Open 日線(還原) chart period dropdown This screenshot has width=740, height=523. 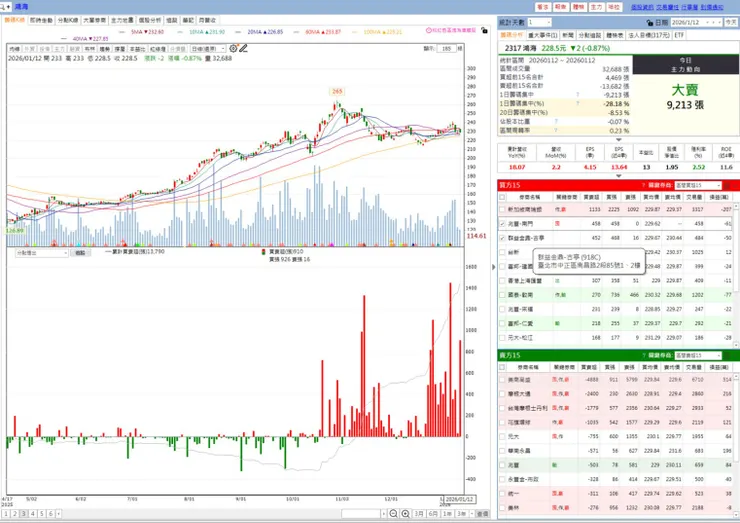pyautogui.click(x=208, y=49)
